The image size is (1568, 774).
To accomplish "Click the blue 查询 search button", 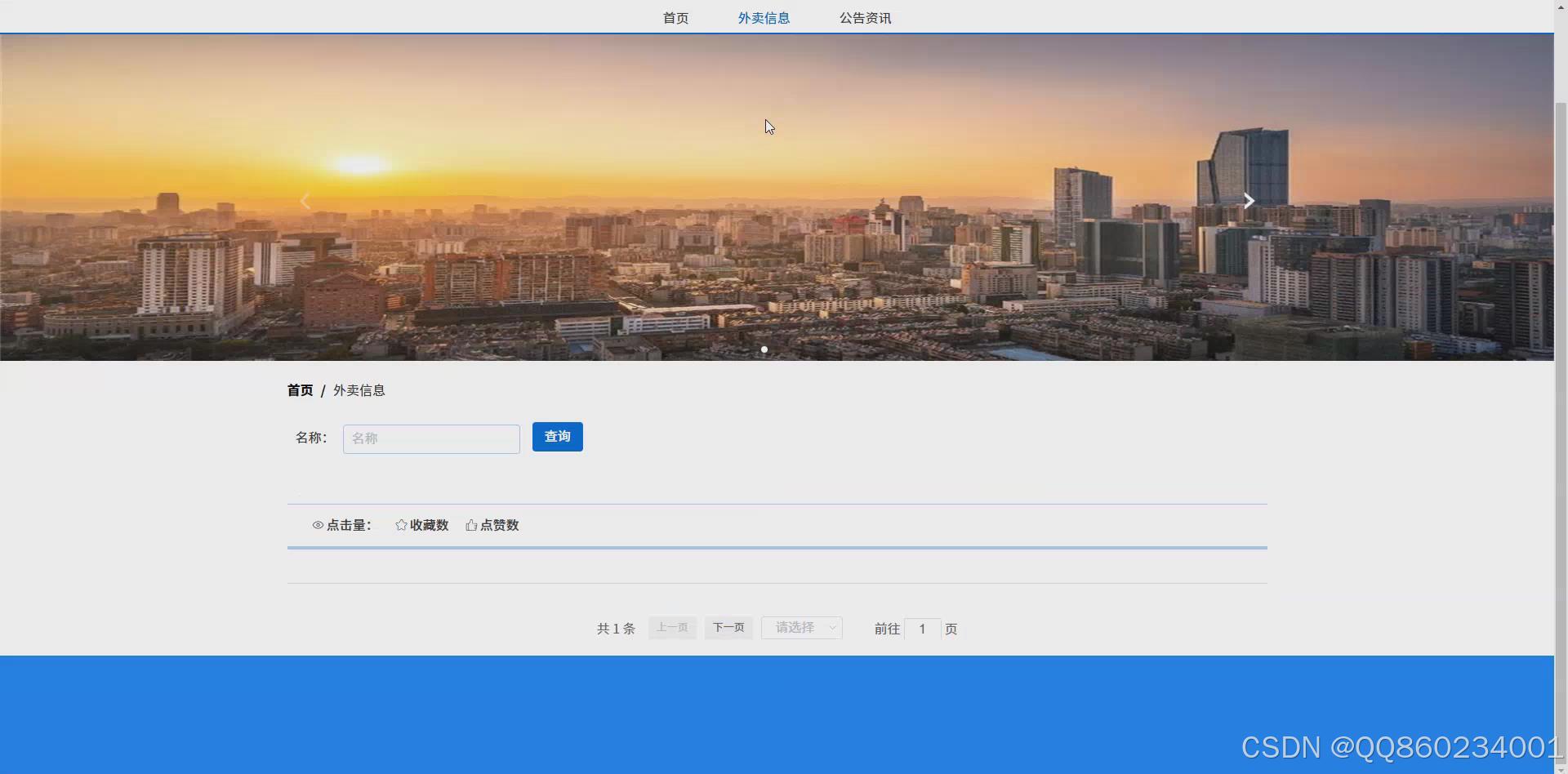I will [558, 437].
